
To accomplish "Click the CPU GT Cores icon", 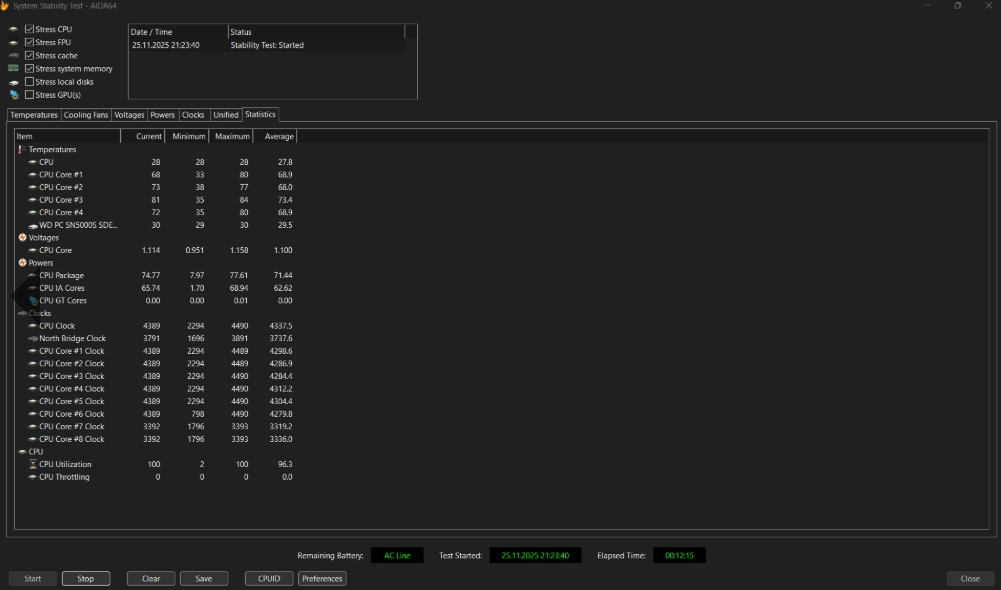I will click(x=33, y=300).
